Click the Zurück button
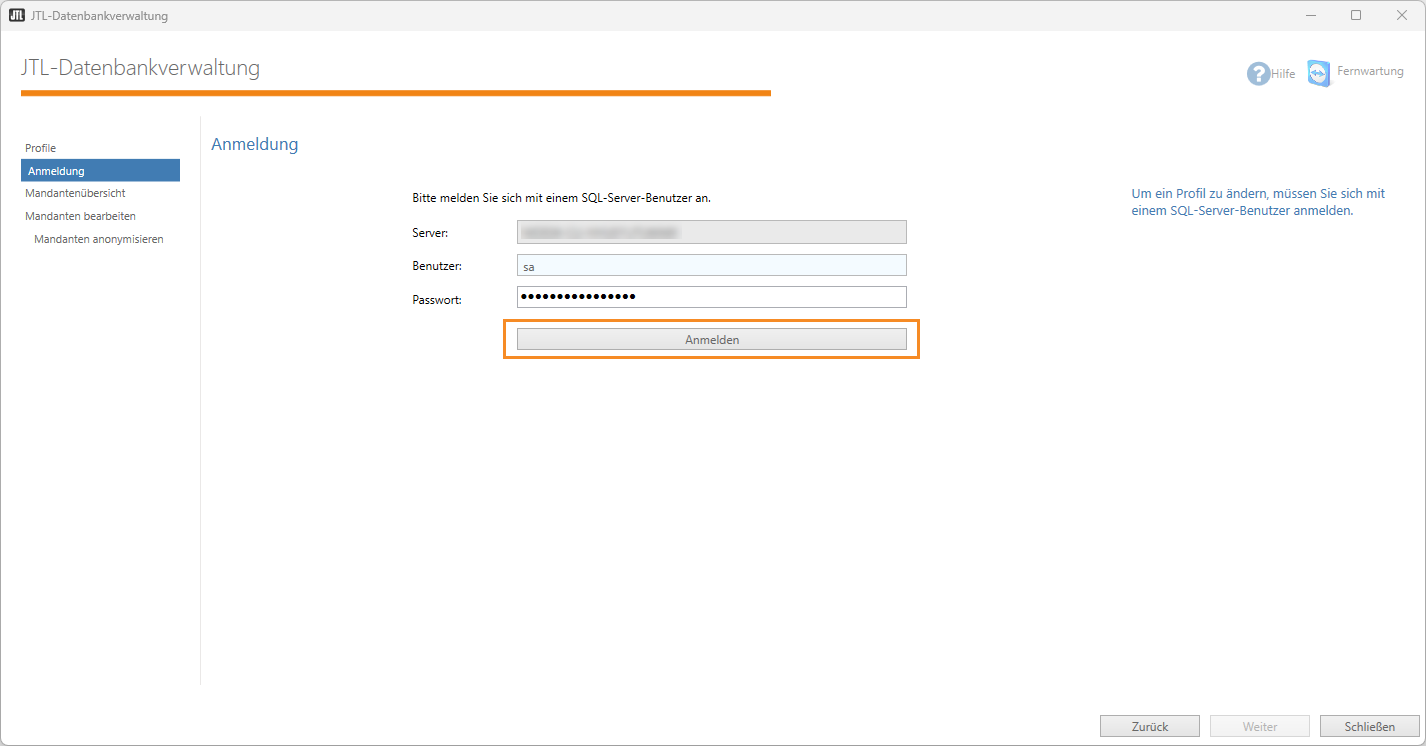This screenshot has height=746, width=1426. (x=1149, y=727)
